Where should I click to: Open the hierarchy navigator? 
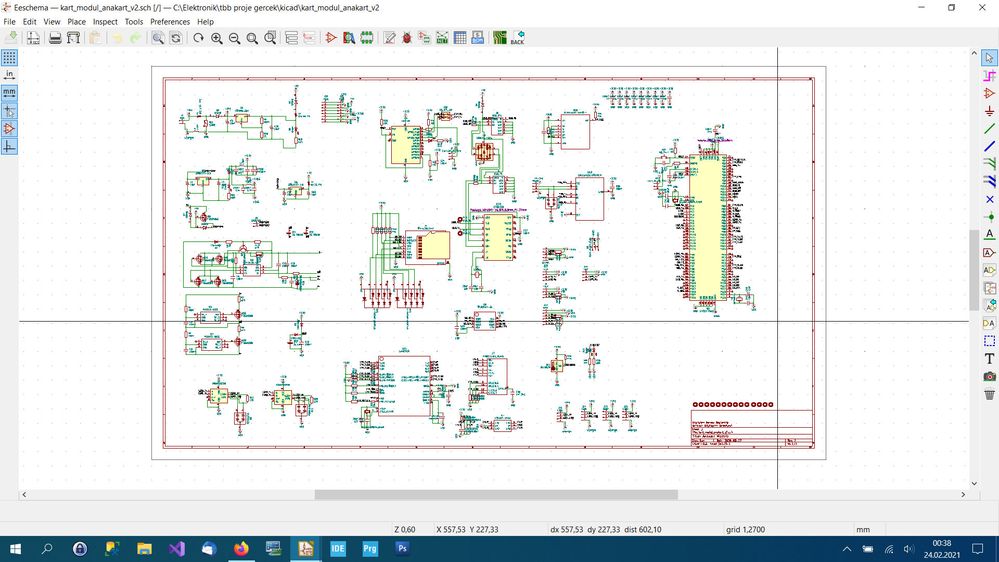(291, 38)
